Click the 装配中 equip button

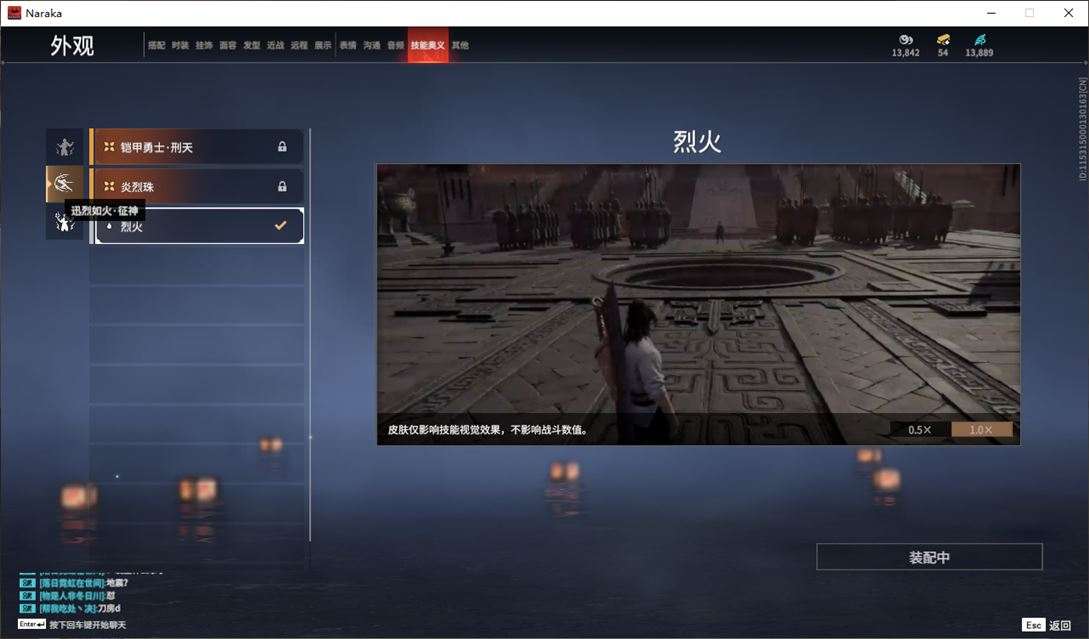tap(929, 557)
